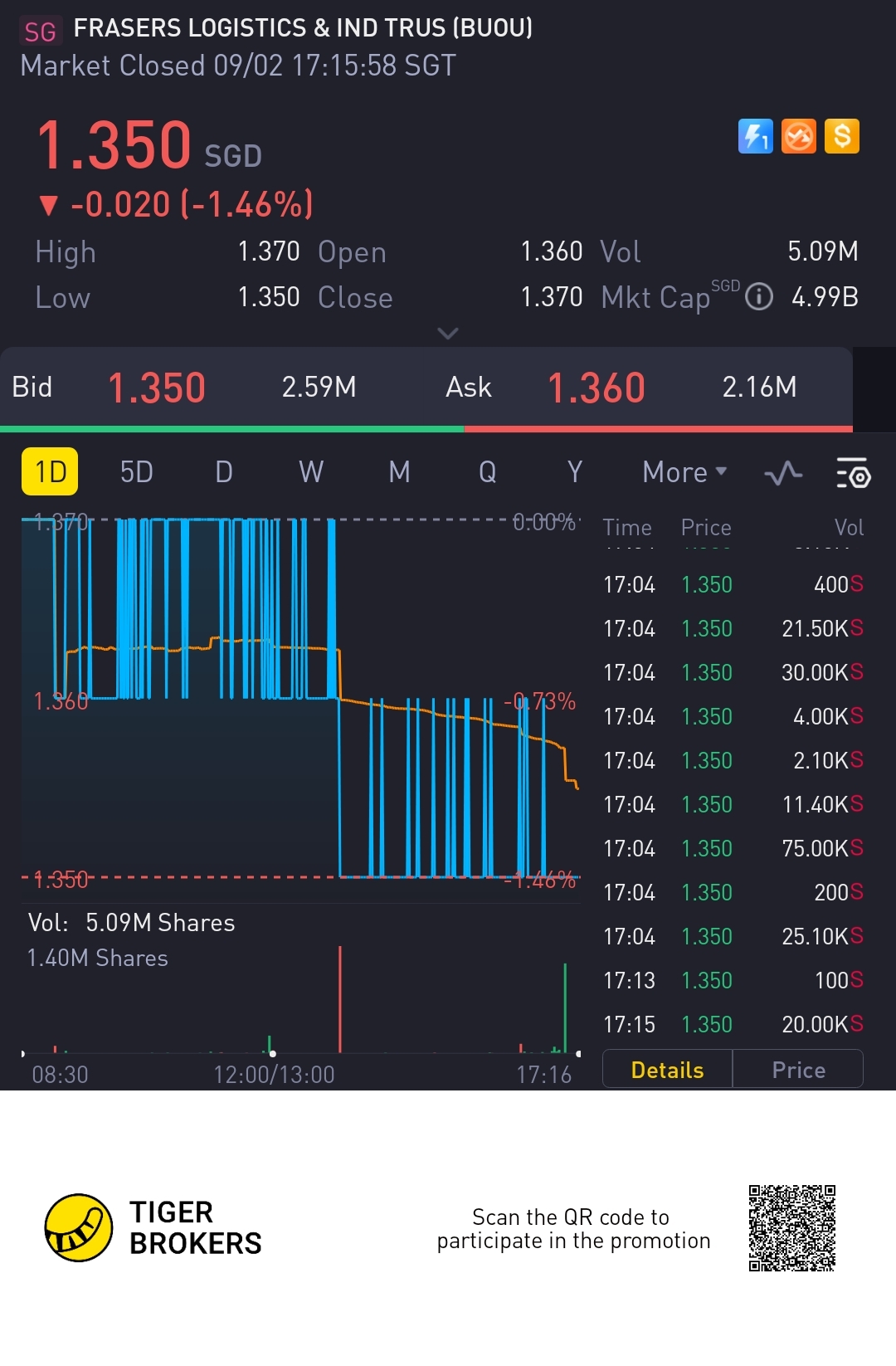The height and width of the screenshot is (1366, 896).
Task: Switch trades panel to Price view
Action: (x=798, y=1070)
